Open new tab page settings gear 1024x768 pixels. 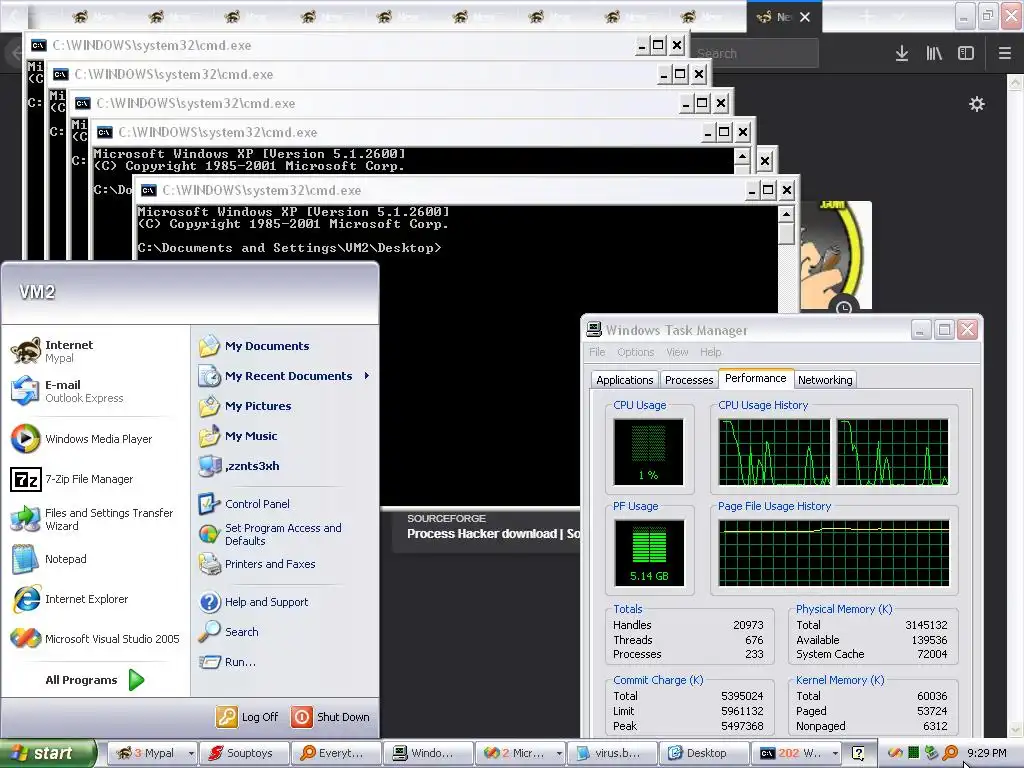point(977,104)
